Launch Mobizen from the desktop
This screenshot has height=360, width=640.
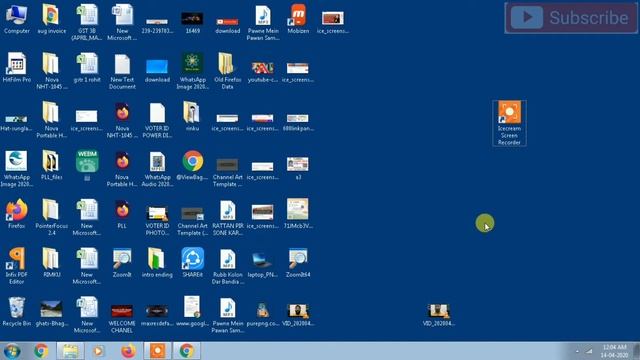298,19
